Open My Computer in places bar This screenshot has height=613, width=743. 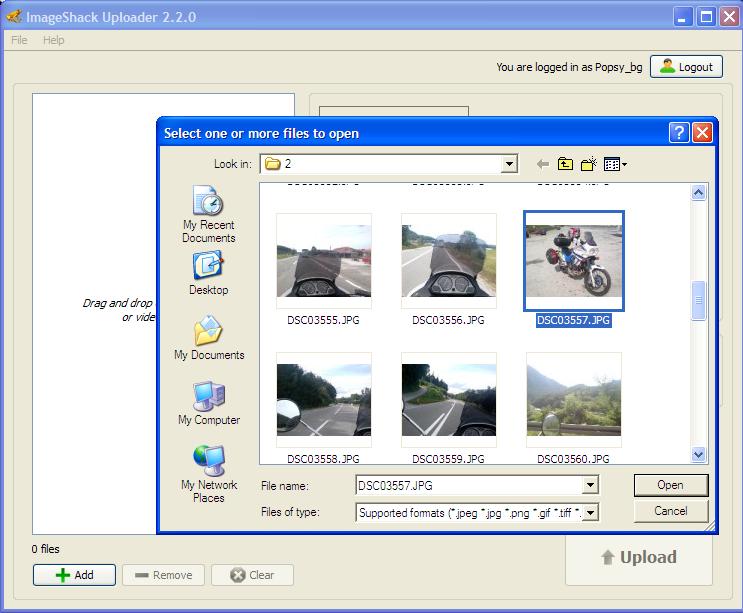click(209, 403)
